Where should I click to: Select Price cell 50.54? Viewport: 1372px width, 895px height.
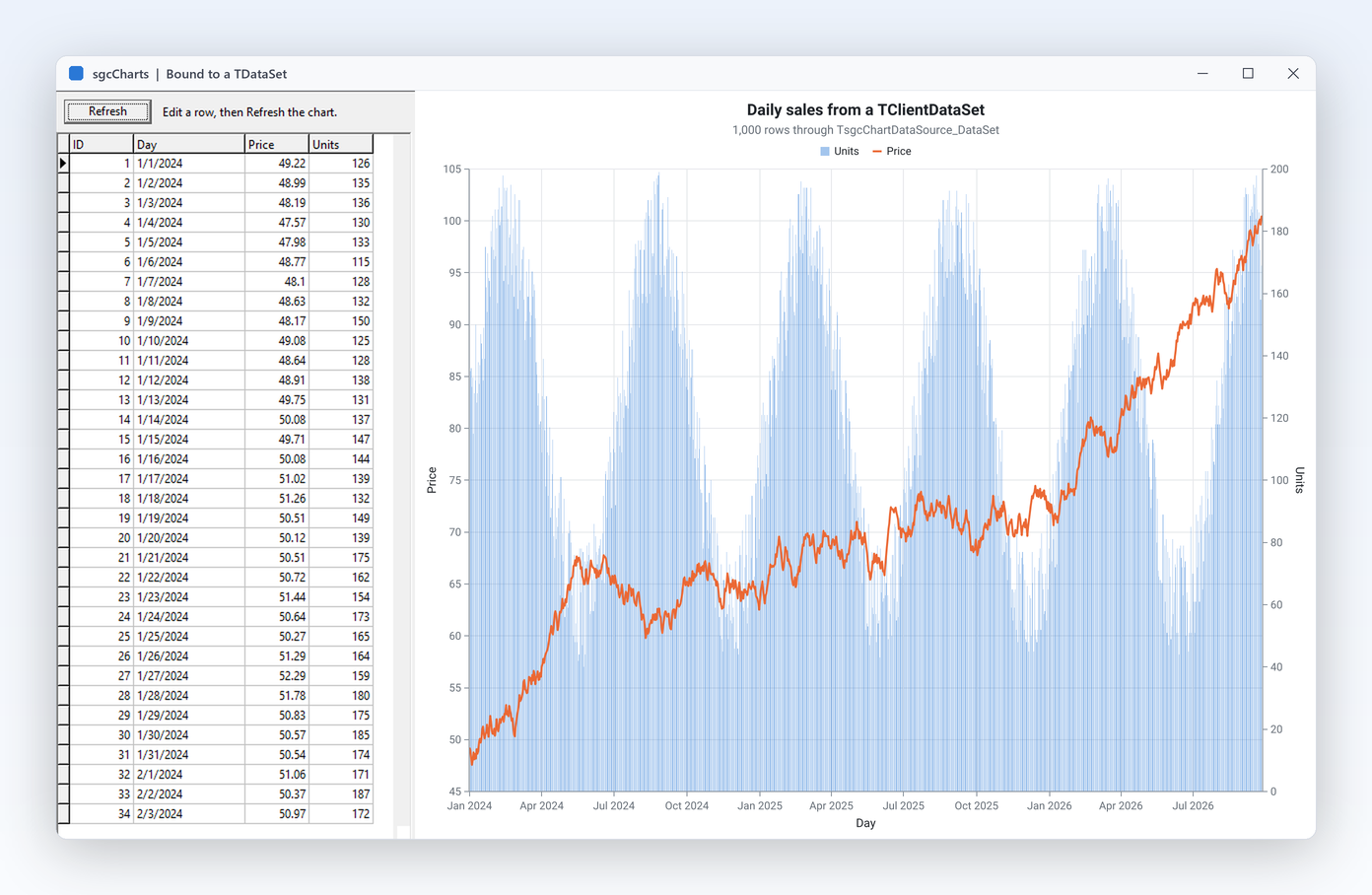click(x=277, y=755)
